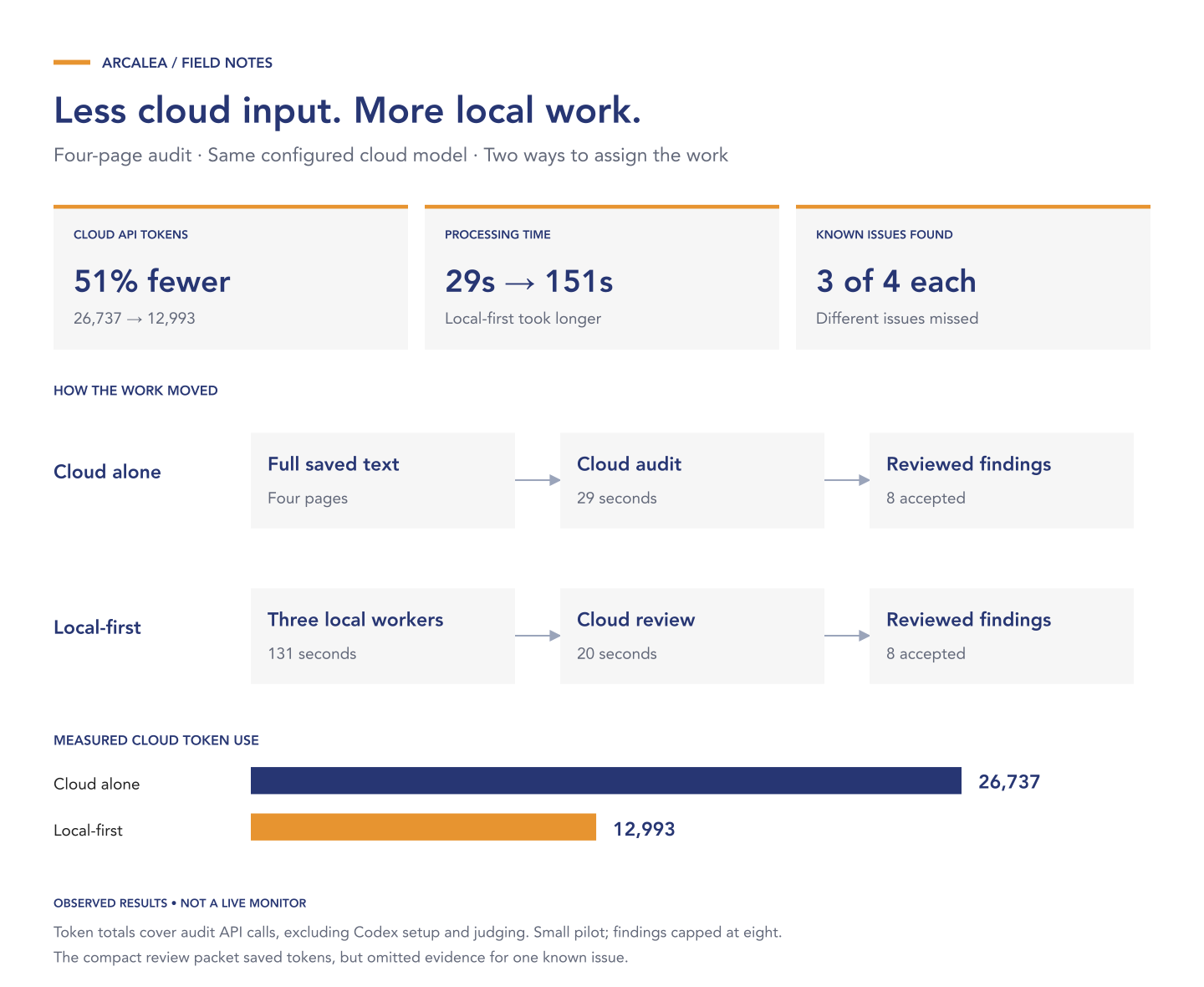Click the "PROCESSING TIME" card label
Image resolution: width=1204 pixels, height=987 pixels.
coord(497,235)
